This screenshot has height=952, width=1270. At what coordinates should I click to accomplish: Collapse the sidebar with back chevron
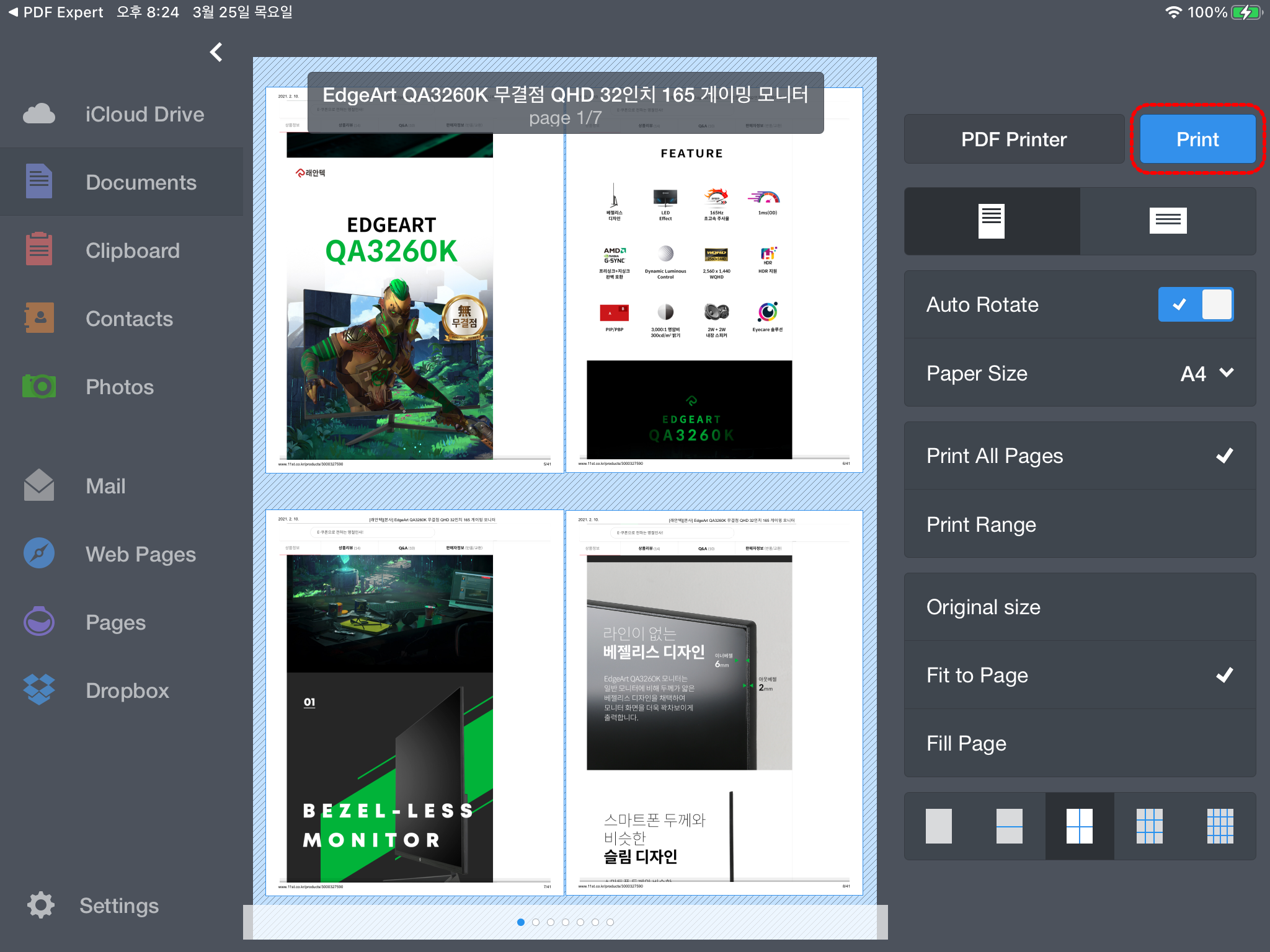pyautogui.click(x=216, y=52)
